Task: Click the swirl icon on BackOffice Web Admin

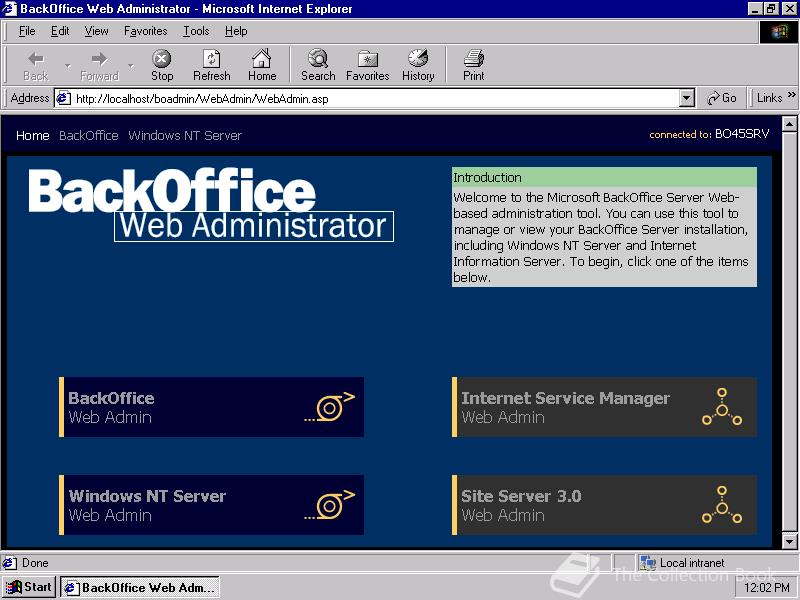Action: click(330, 407)
